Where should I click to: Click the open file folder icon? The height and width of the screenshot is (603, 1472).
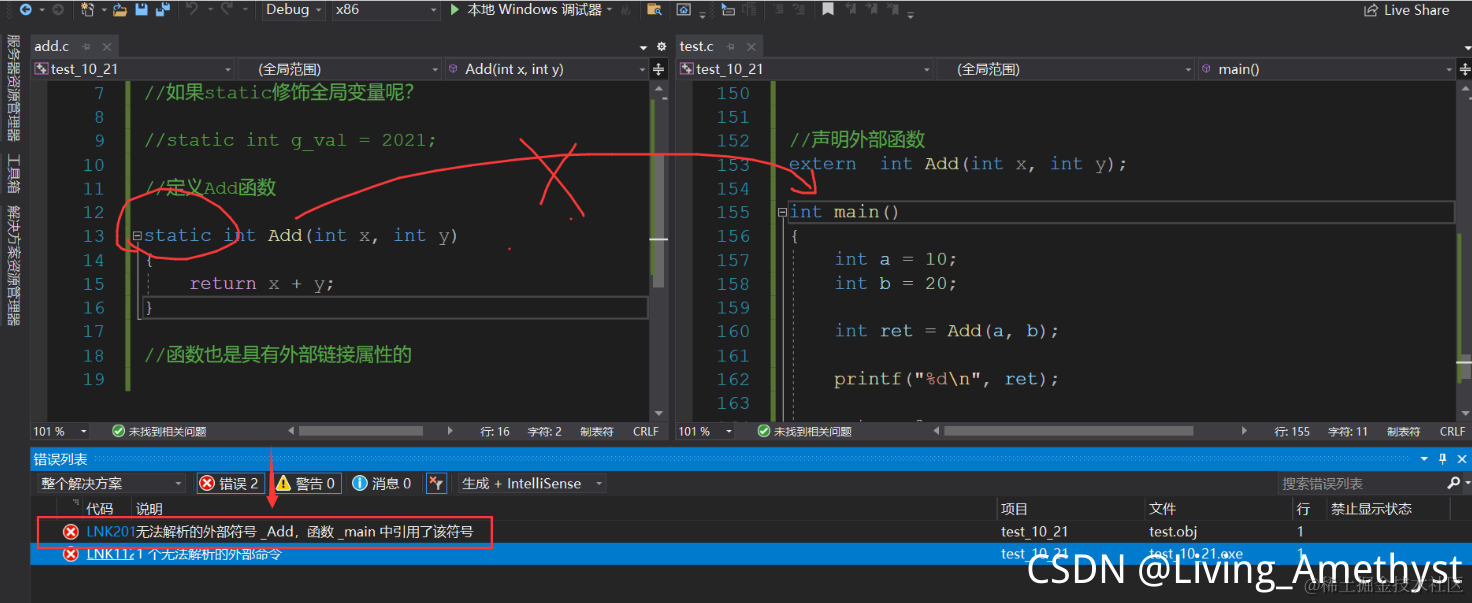pos(120,9)
